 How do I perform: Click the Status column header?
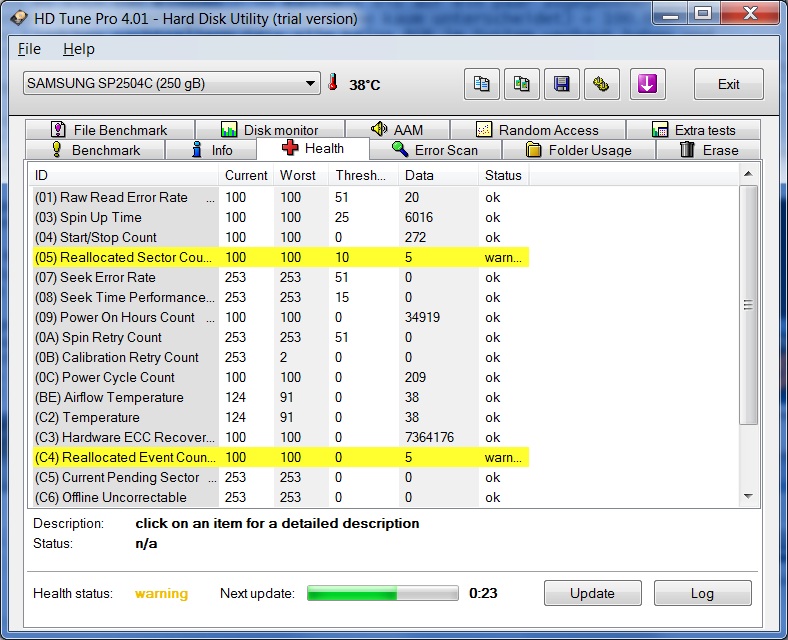click(x=504, y=175)
